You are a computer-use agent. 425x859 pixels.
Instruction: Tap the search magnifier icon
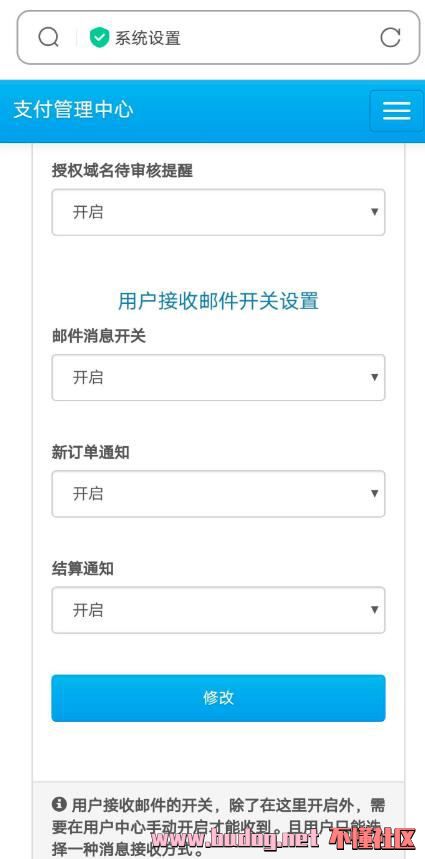(49, 38)
